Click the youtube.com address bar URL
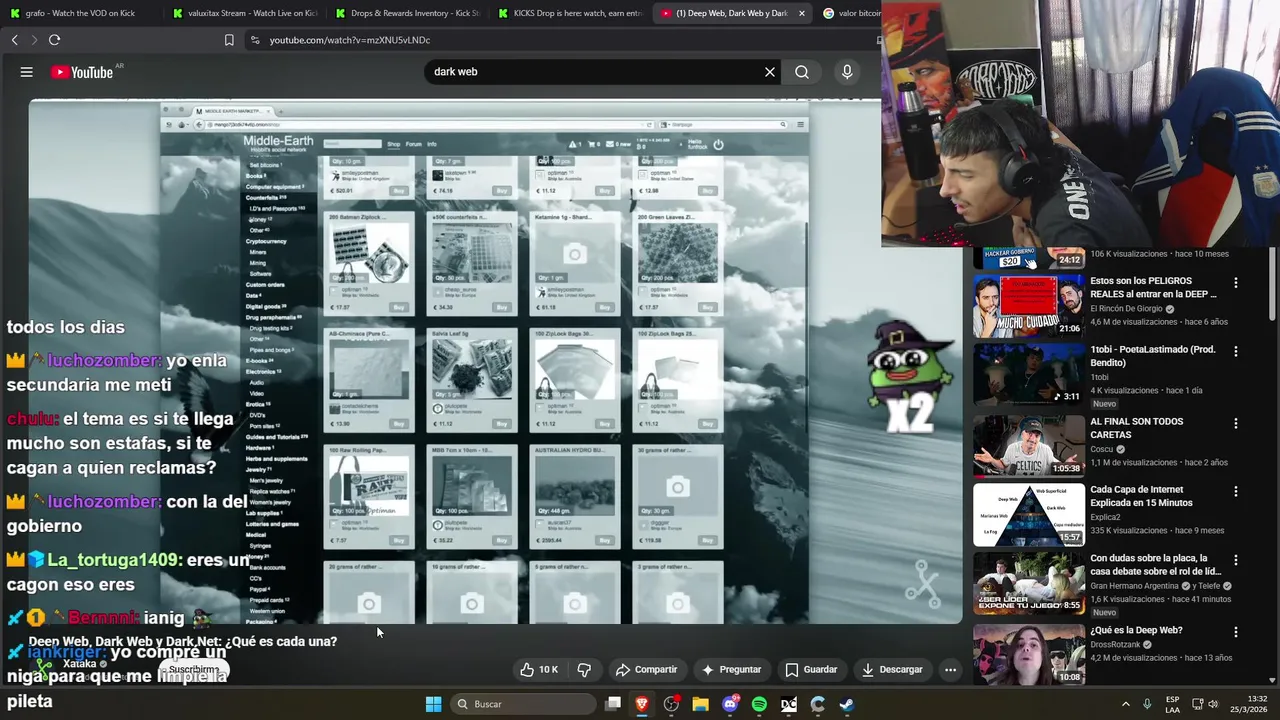Viewport: 1280px width, 720px height. click(350, 40)
